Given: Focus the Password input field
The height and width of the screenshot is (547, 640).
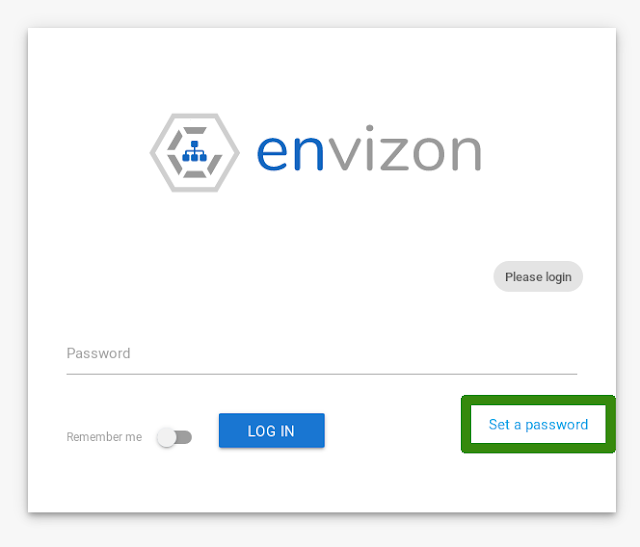Looking at the screenshot, I should coord(322,354).
